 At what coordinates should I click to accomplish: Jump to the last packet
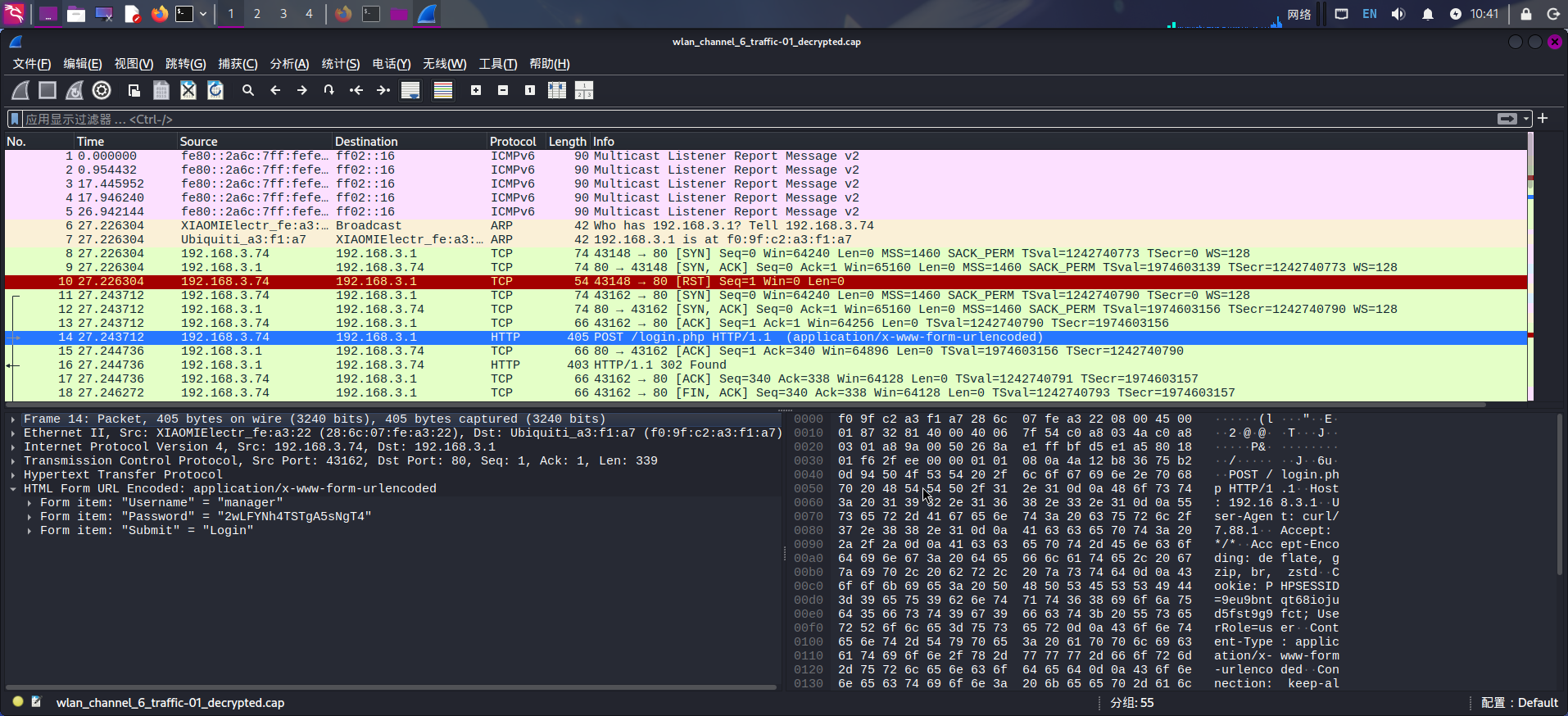(383, 90)
